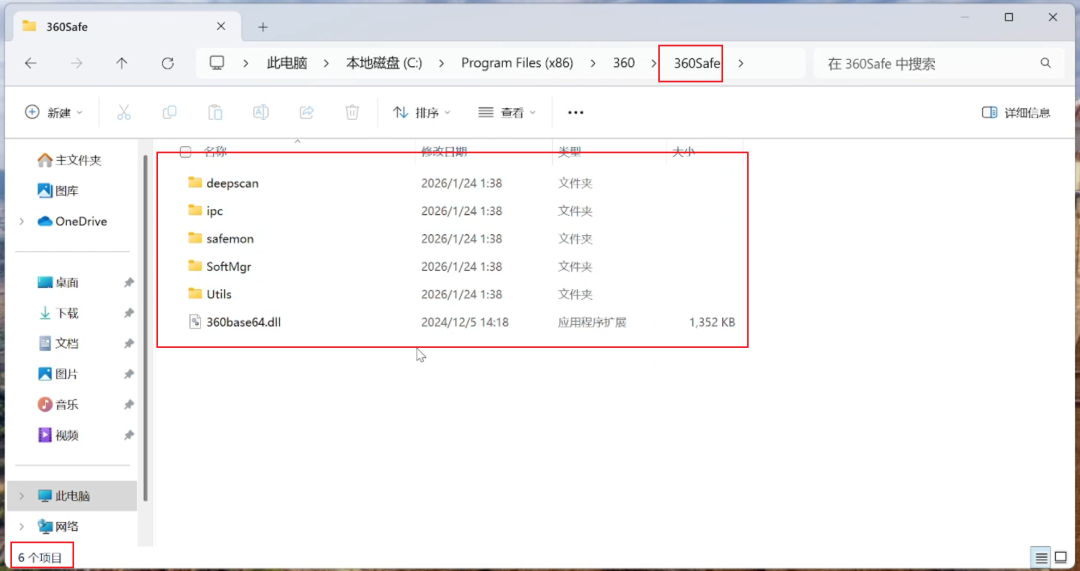This screenshot has width=1080, height=571.
Task: Open a new tab with plus button
Action: pos(262,27)
